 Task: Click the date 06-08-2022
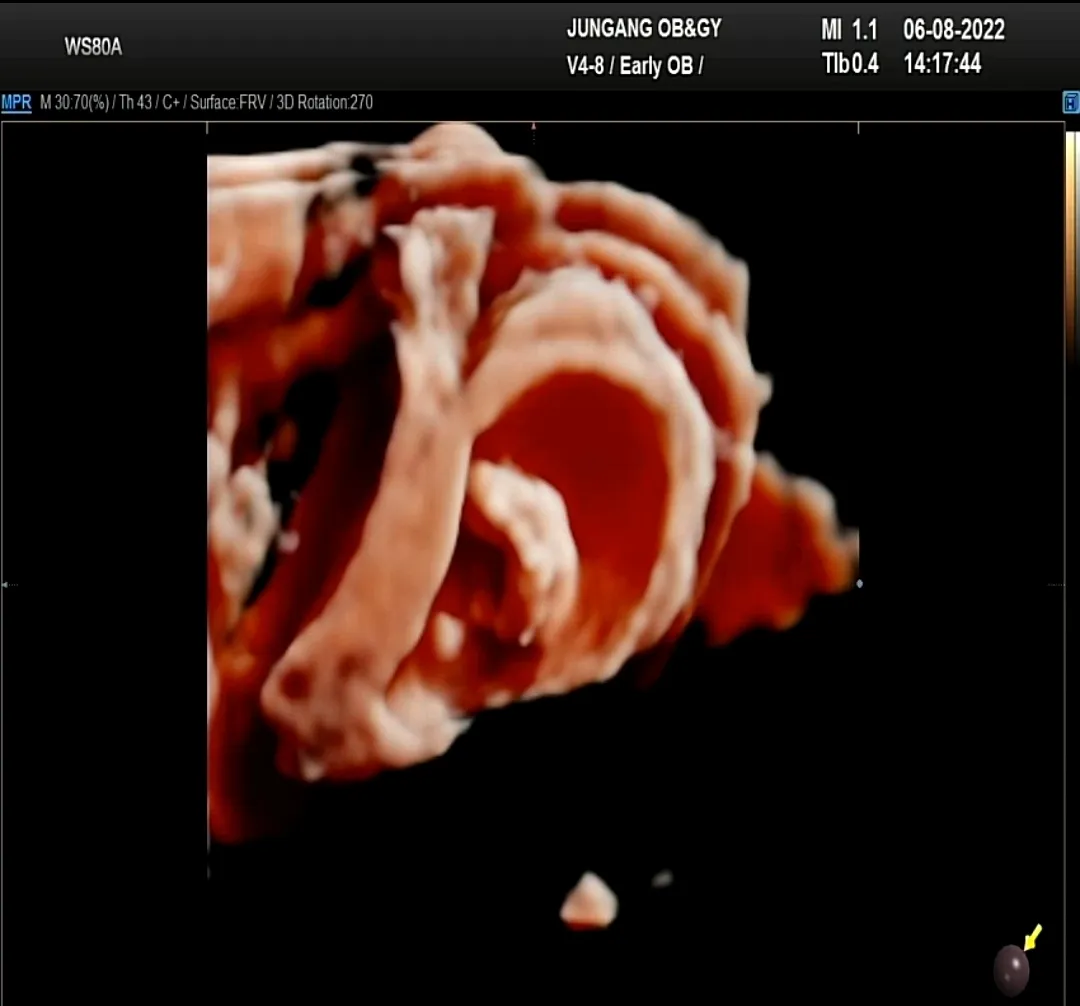click(954, 30)
